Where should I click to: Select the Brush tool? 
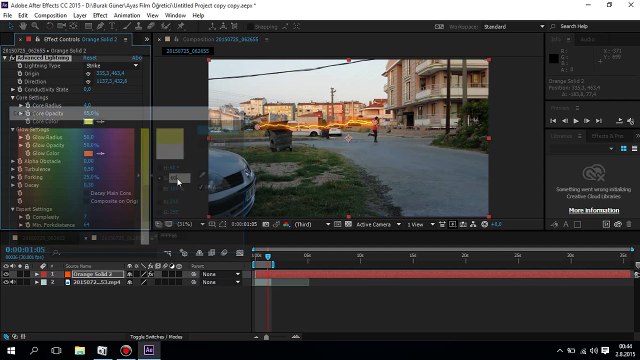click(x=127, y=26)
